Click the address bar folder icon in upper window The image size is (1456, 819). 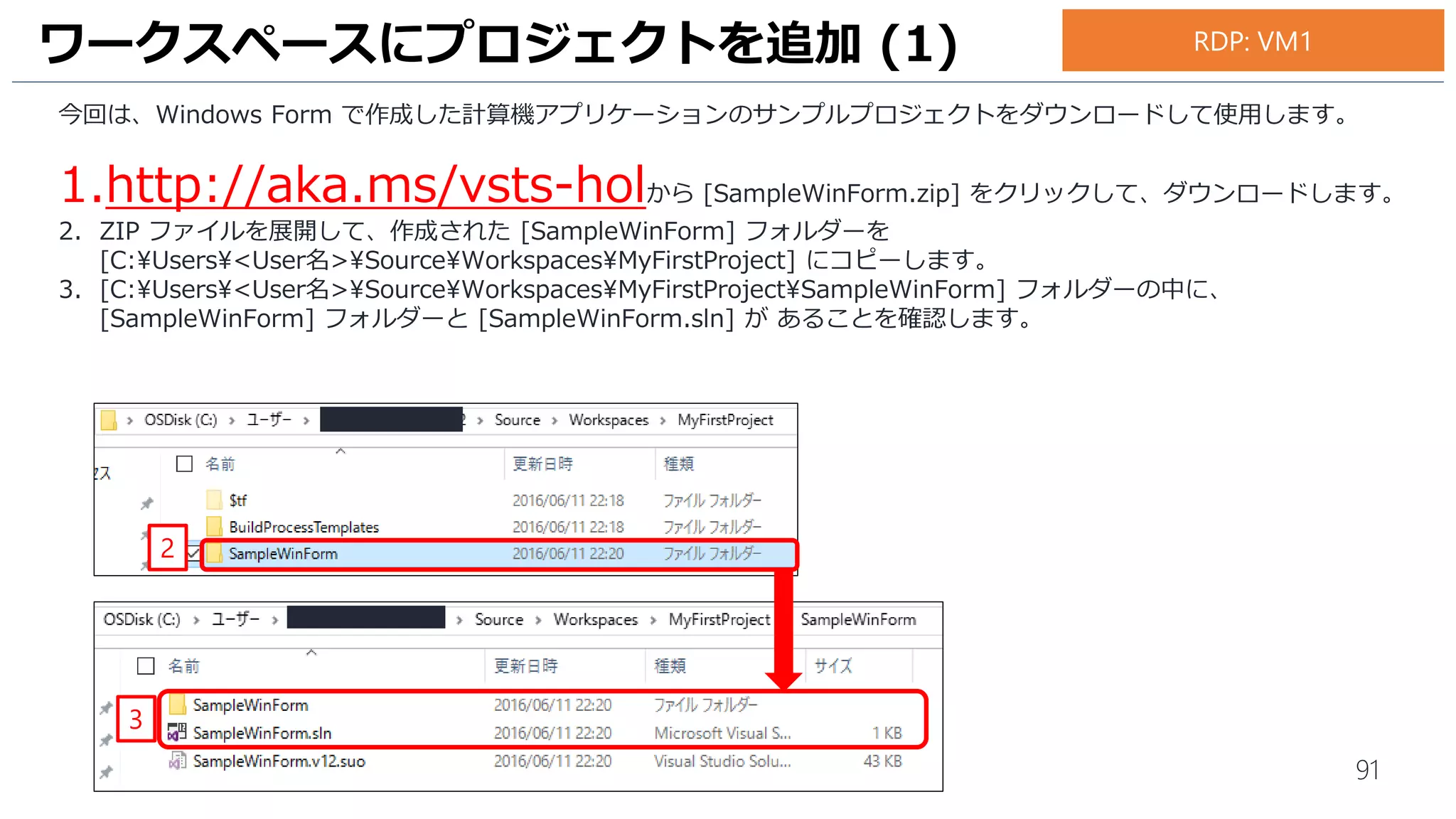point(108,420)
